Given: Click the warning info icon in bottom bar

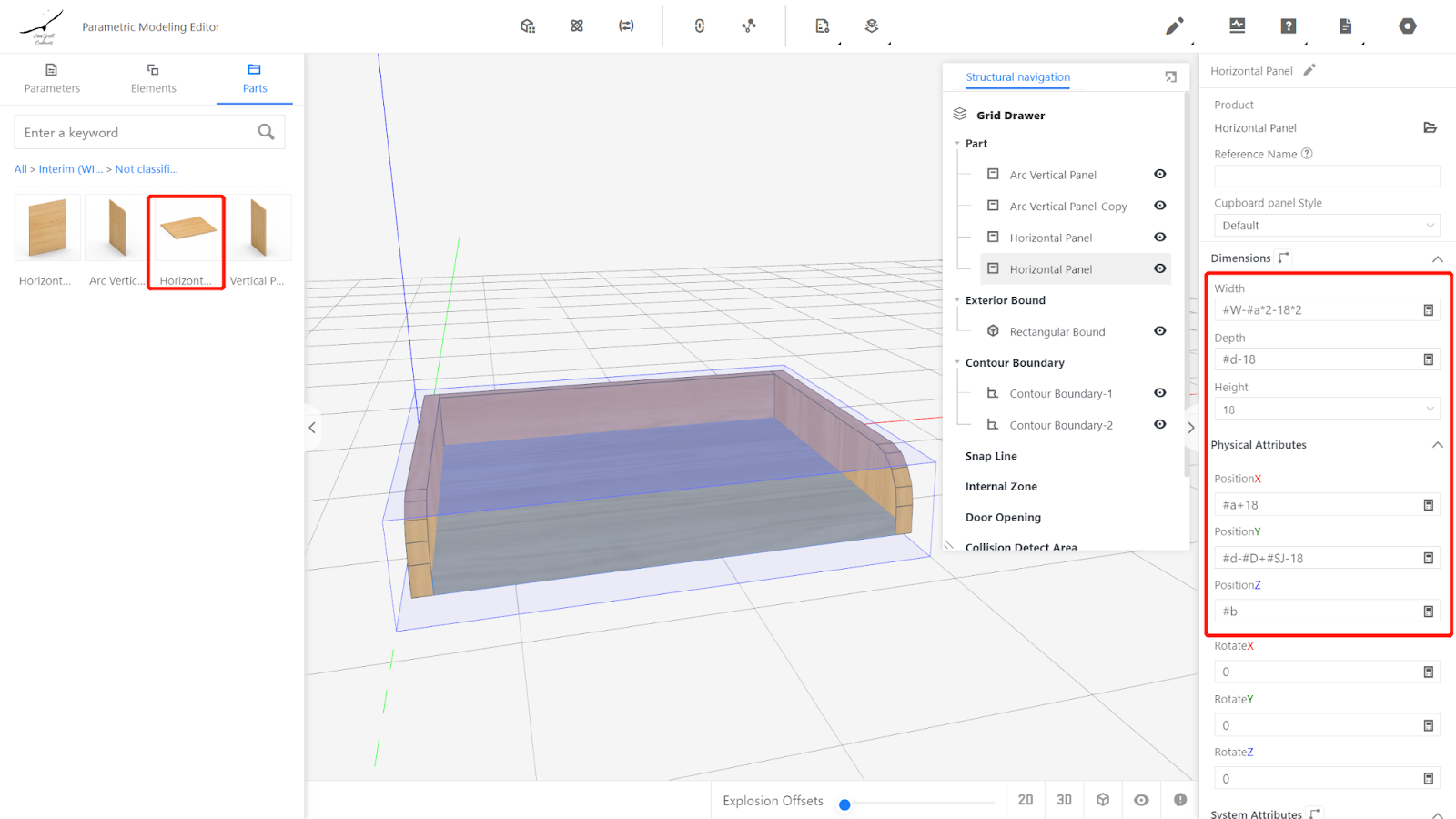Looking at the screenshot, I should (x=1180, y=800).
